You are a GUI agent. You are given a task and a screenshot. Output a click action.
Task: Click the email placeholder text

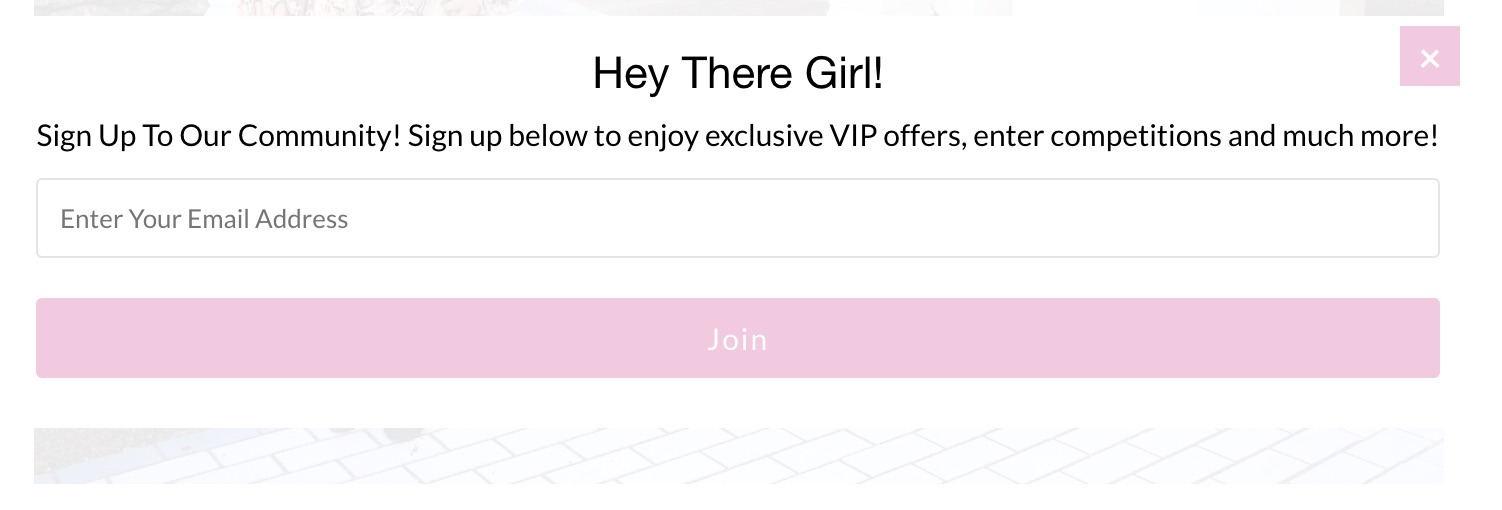tap(204, 219)
